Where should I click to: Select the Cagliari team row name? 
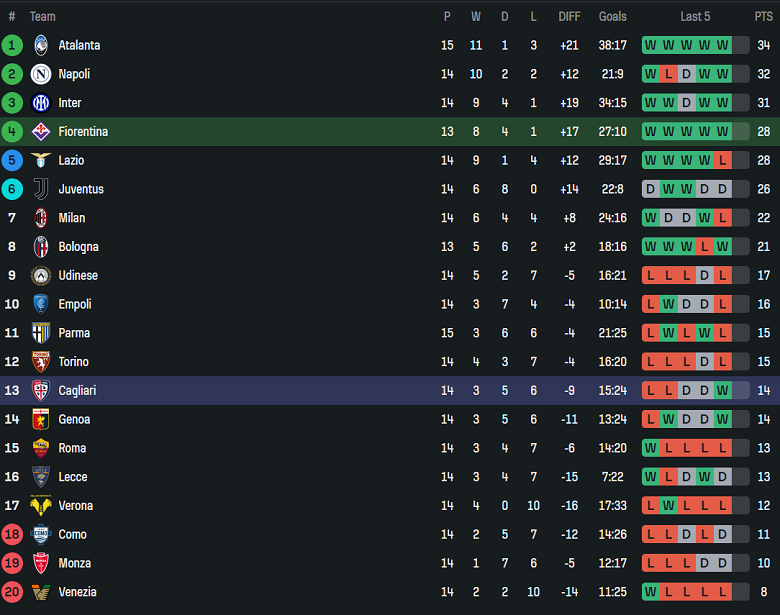click(x=77, y=391)
